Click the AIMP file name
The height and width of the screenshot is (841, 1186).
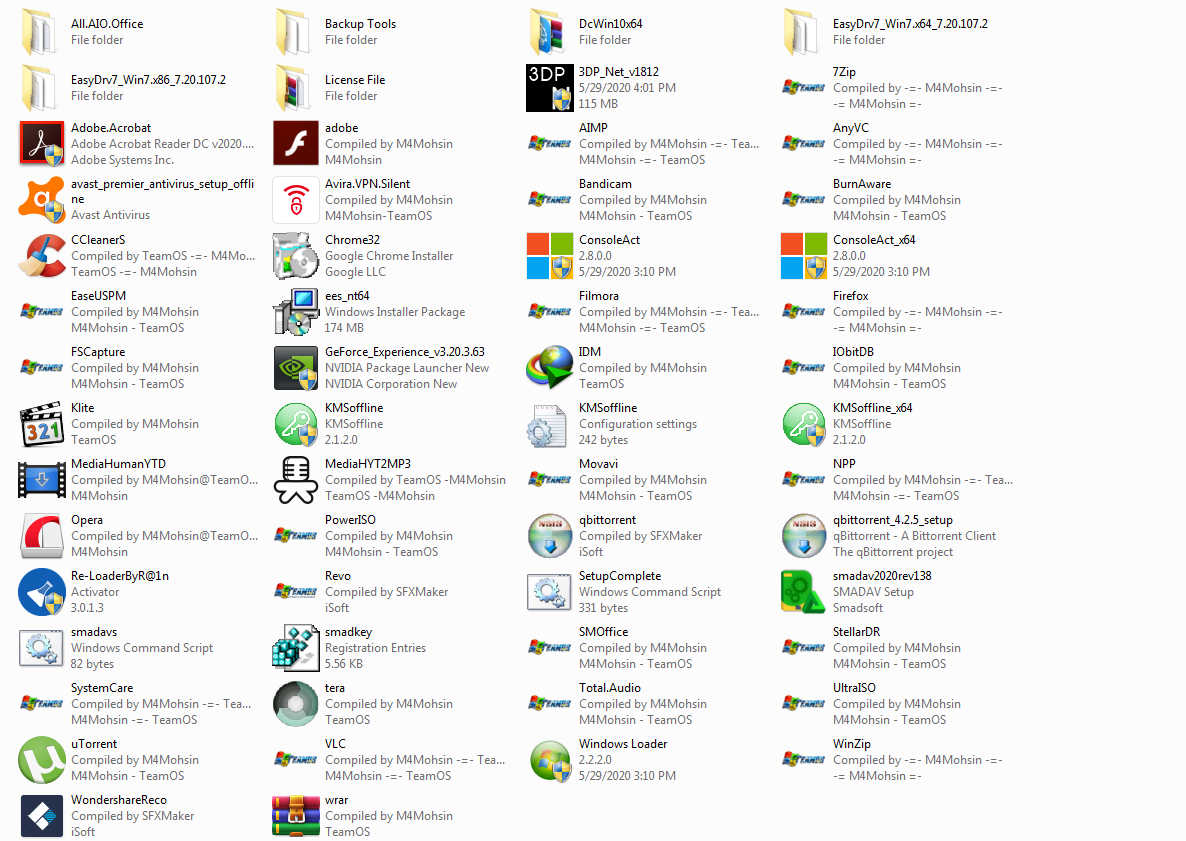pos(593,128)
